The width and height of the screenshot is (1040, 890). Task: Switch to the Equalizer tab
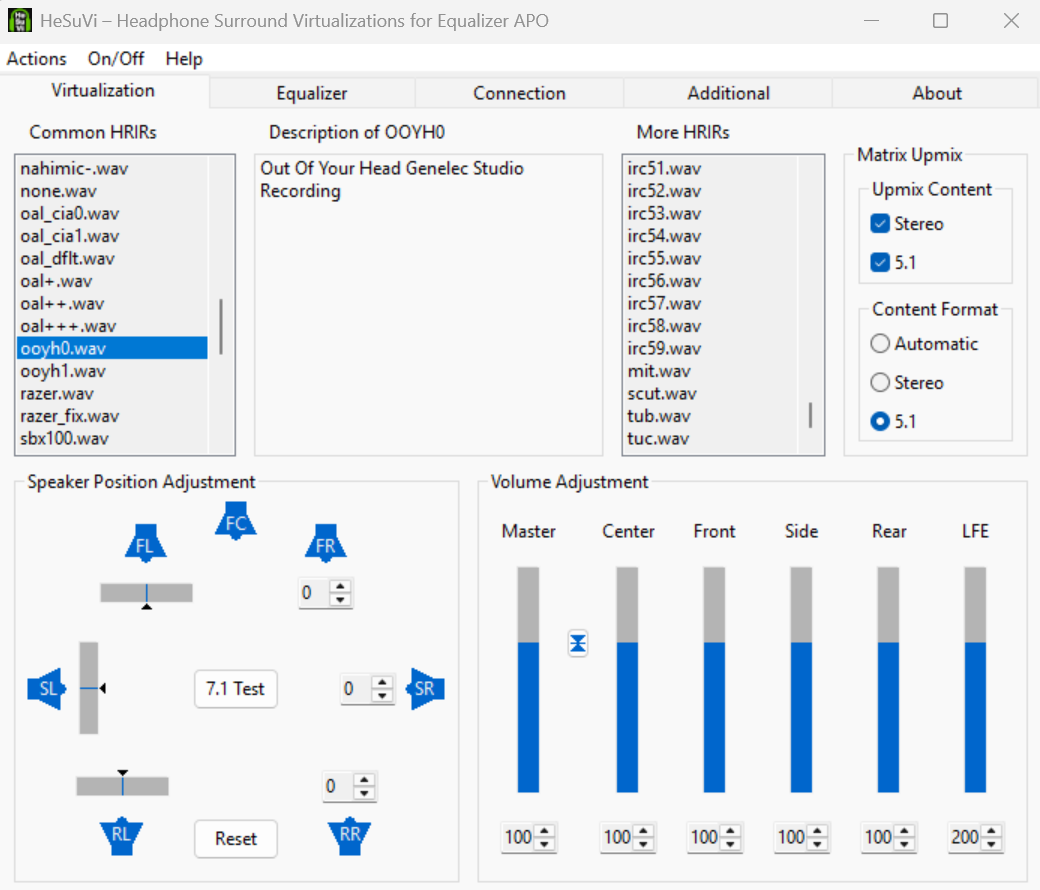click(312, 94)
